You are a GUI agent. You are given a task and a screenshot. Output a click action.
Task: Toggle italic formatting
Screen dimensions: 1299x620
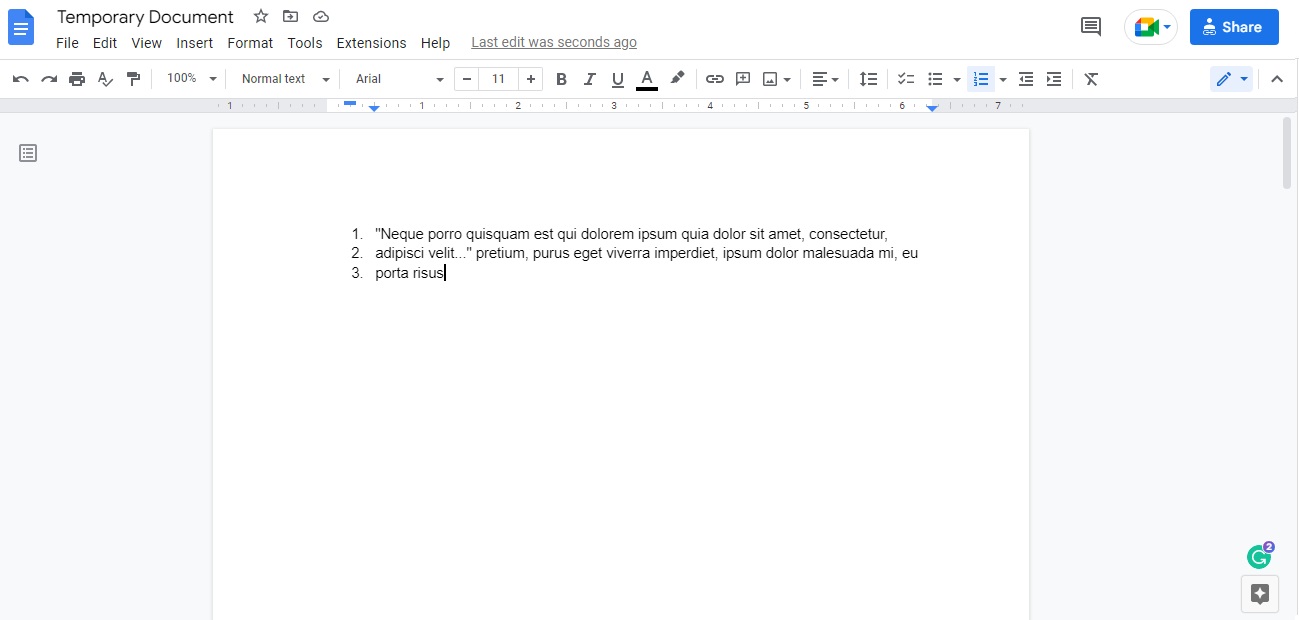point(590,79)
